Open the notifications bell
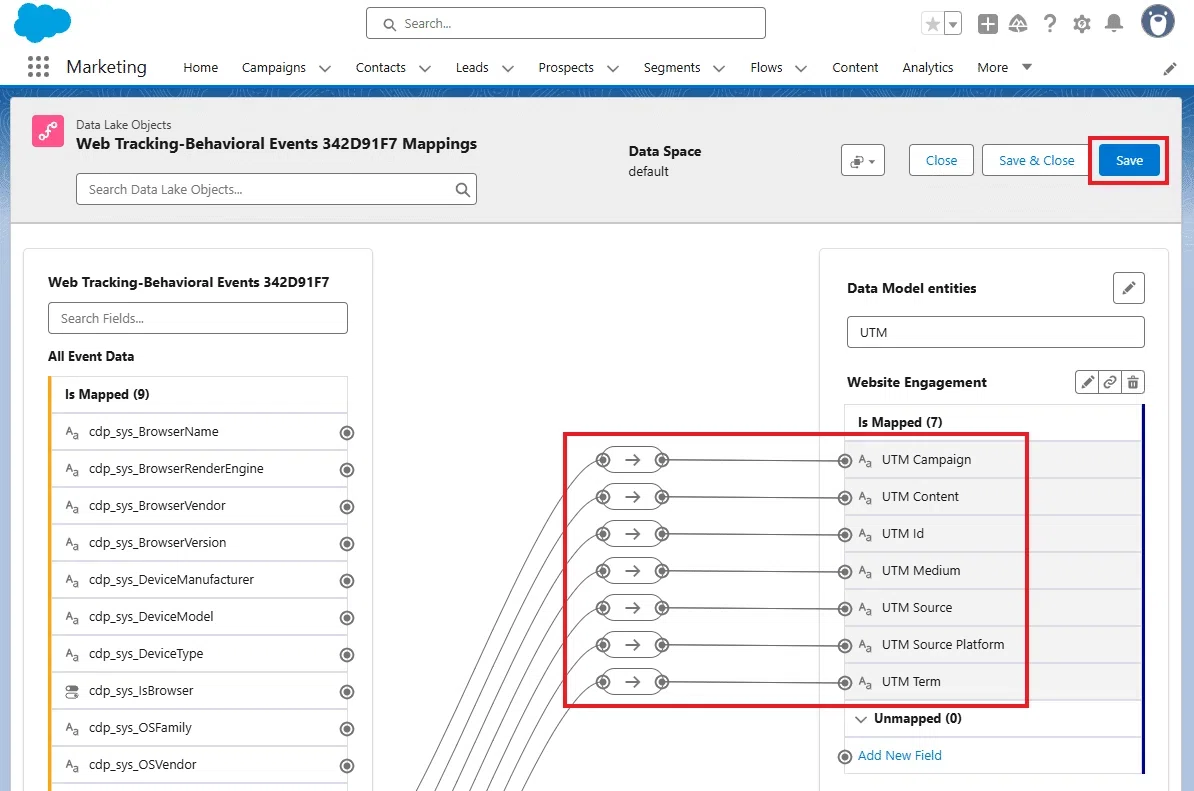The image size is (1194, 791). 1114,24
